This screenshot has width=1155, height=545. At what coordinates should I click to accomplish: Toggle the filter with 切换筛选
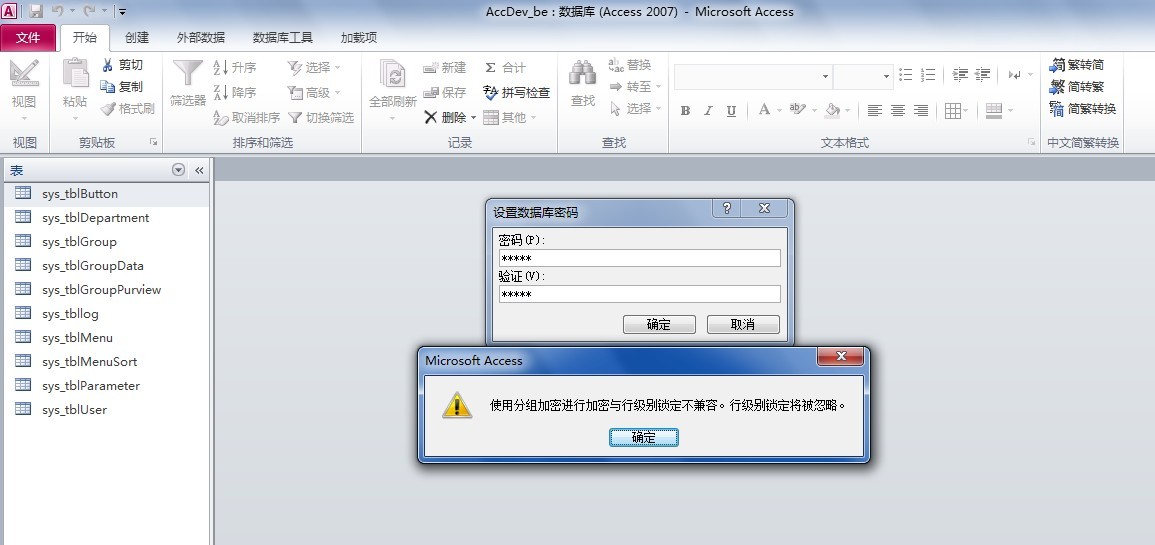click(x=321, y=118)
